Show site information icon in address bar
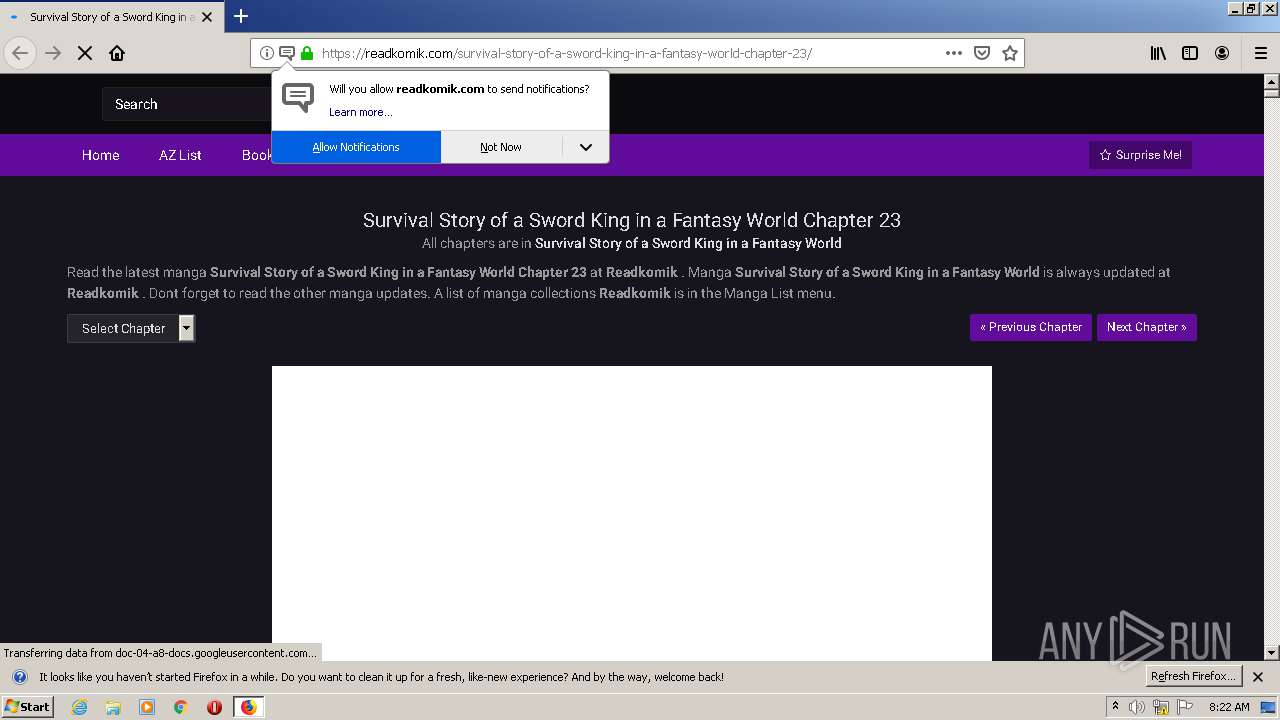This screenshot has height=720, width=1280. tap(267, 53)
